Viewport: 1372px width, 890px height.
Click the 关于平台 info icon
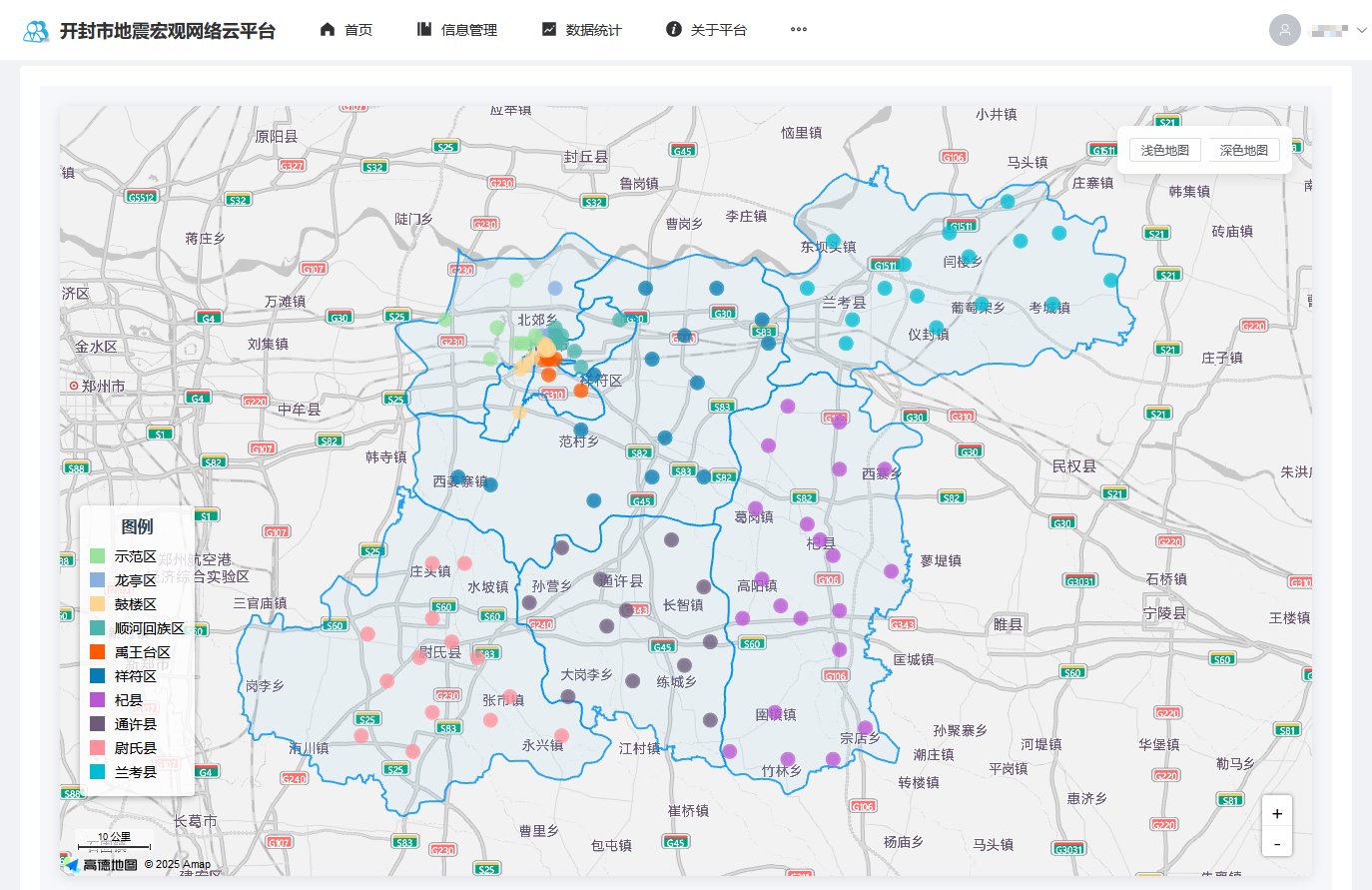[x=674, y=30]
